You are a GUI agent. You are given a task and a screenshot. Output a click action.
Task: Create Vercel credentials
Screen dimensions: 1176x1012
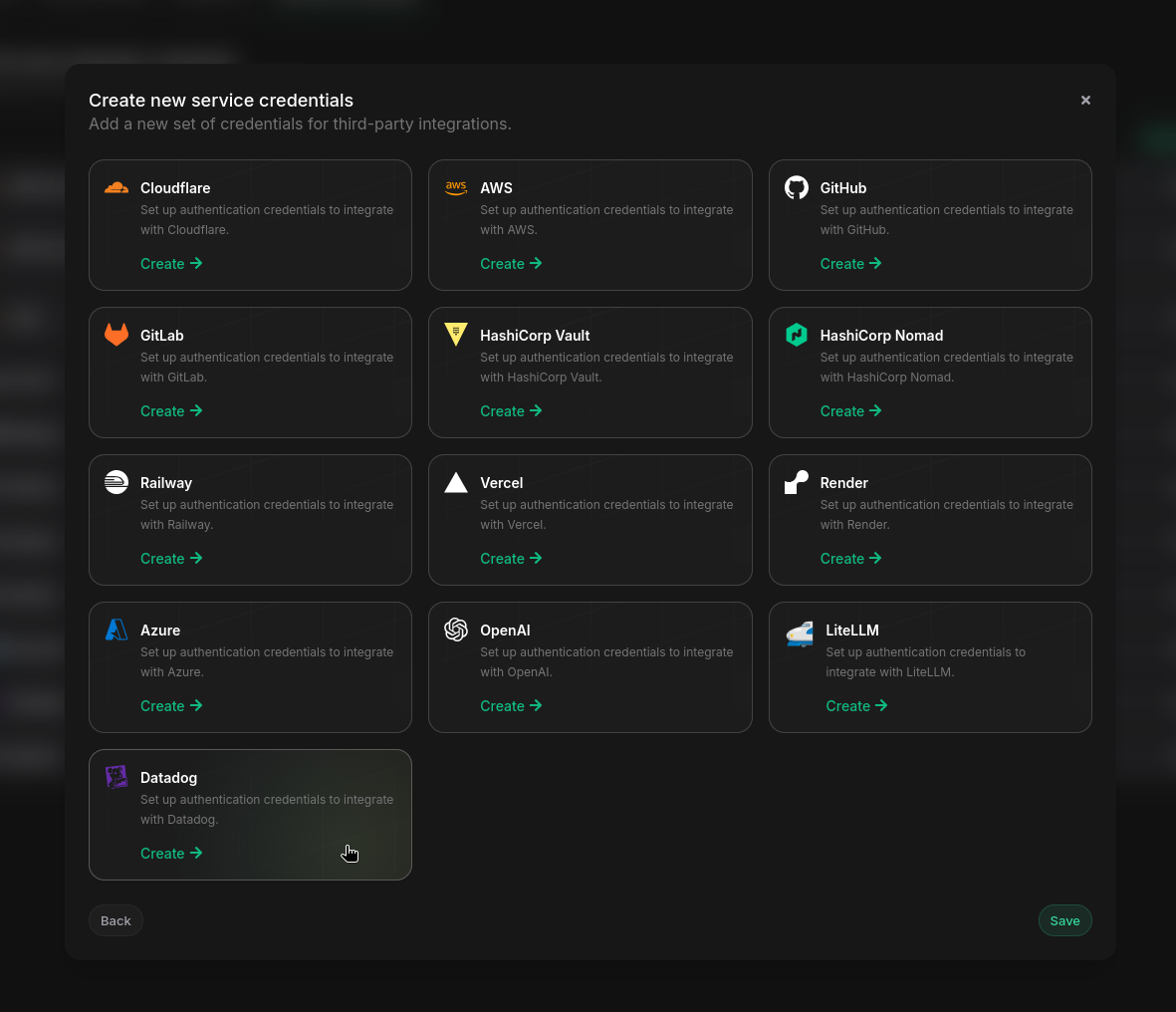pos(511,559)
